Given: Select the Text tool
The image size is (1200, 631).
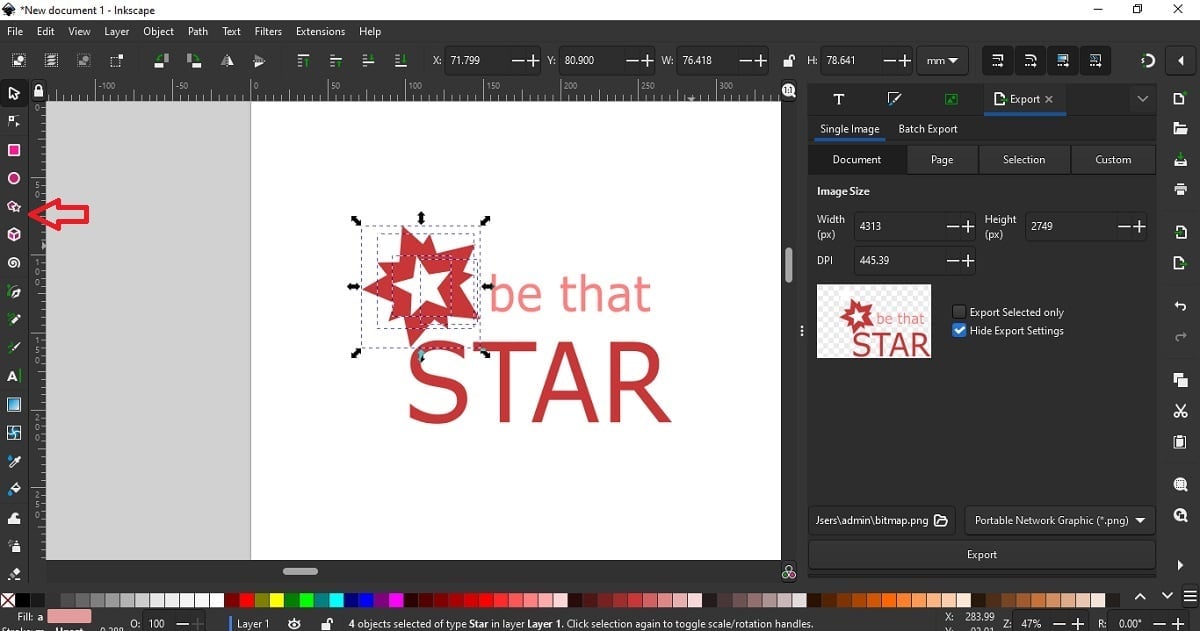Looking at the screenshot, I should tap(14, 376).
